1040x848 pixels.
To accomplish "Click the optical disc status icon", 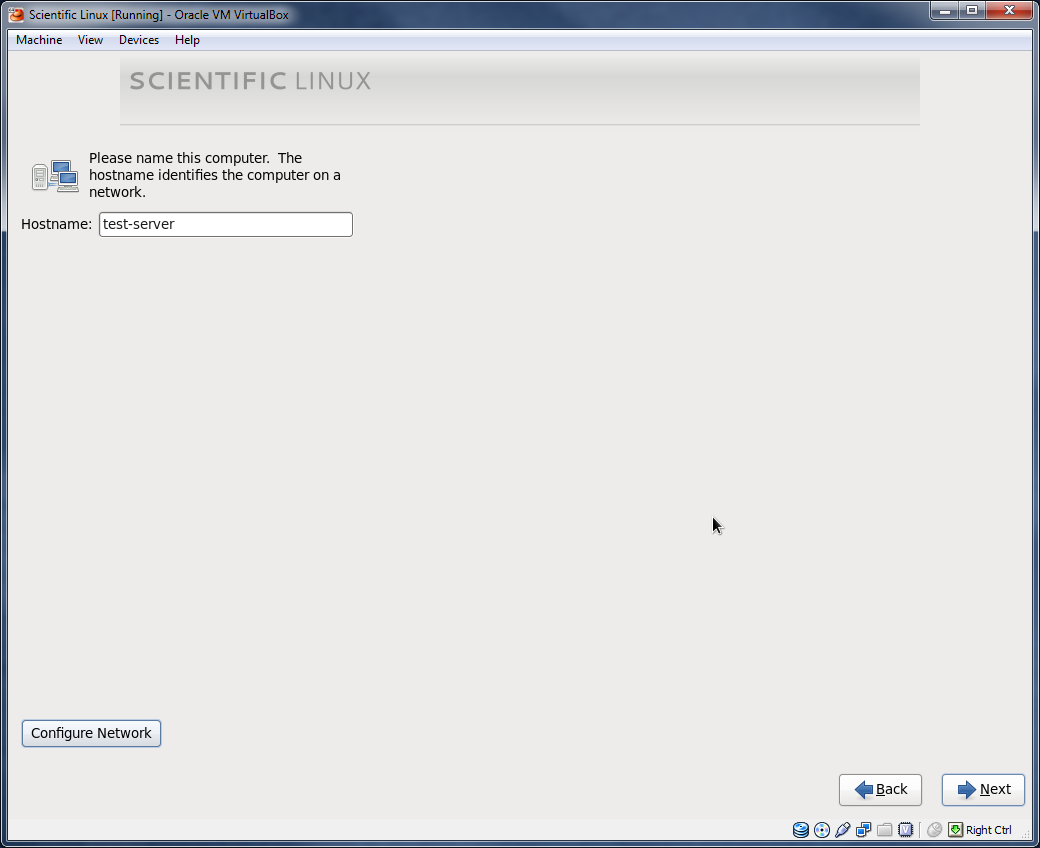I will click(x=822, y=829).
